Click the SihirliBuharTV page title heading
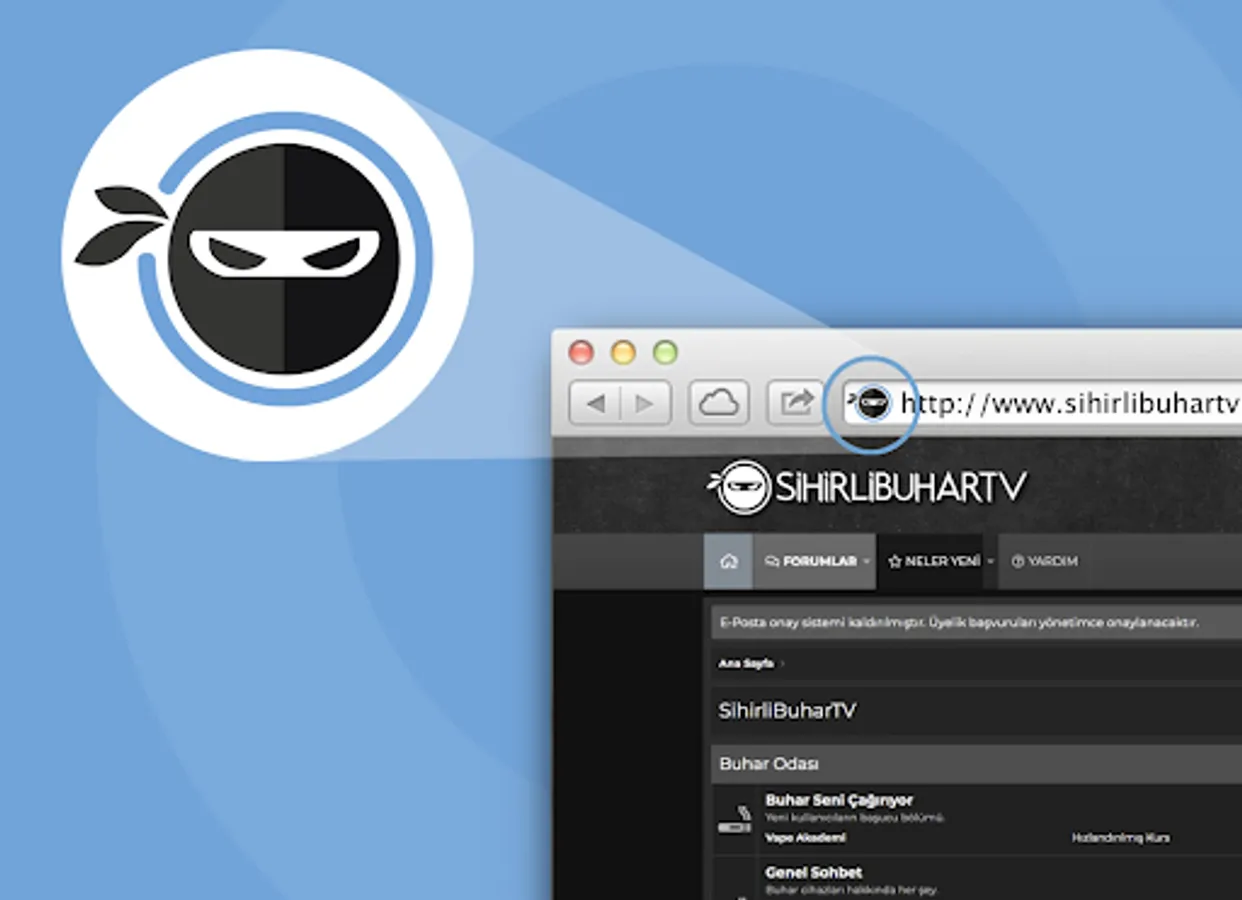1242x900 pixels. [x=787, y=711]
